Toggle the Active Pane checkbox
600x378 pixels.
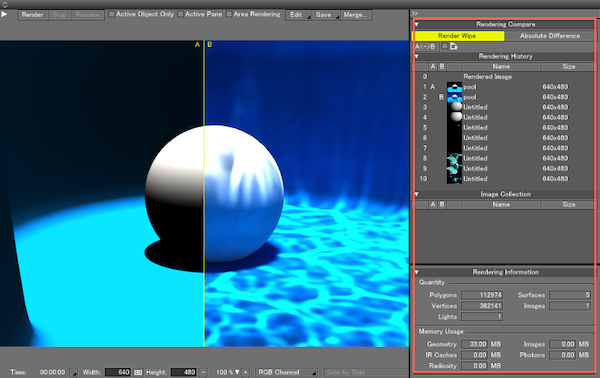coord(181,14)
